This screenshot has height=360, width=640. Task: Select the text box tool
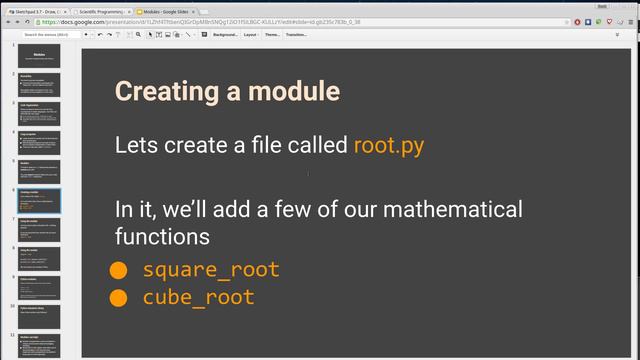point(159,35)
